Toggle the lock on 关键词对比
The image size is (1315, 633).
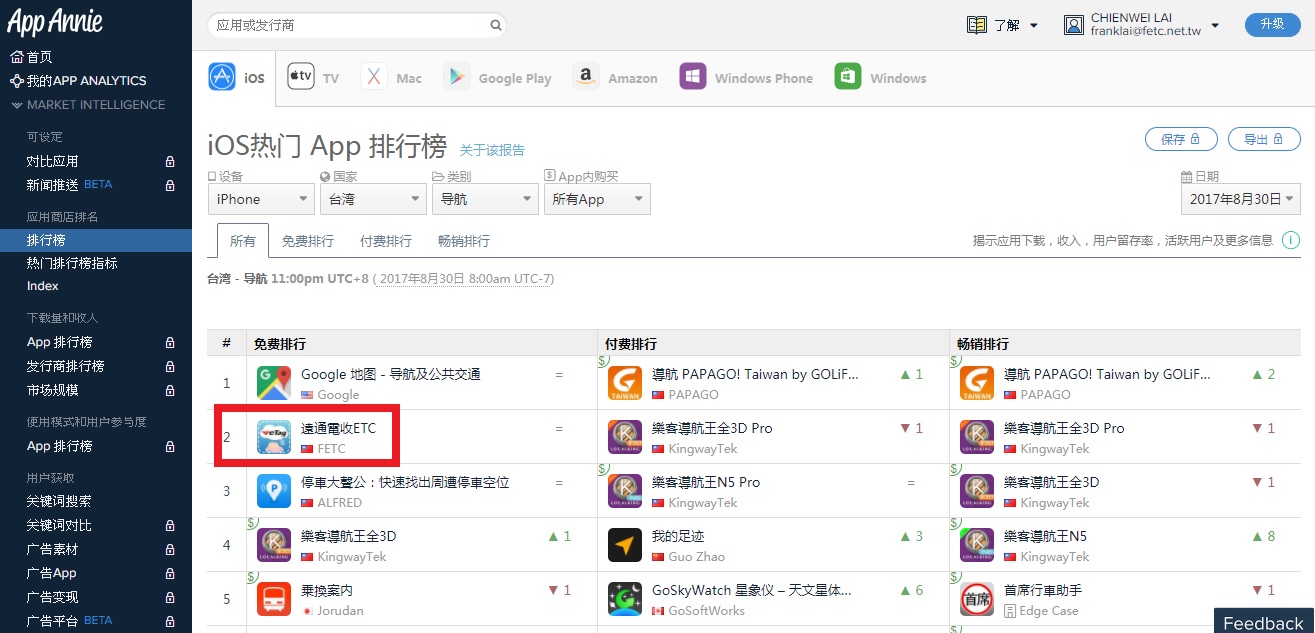pos(170,524)
